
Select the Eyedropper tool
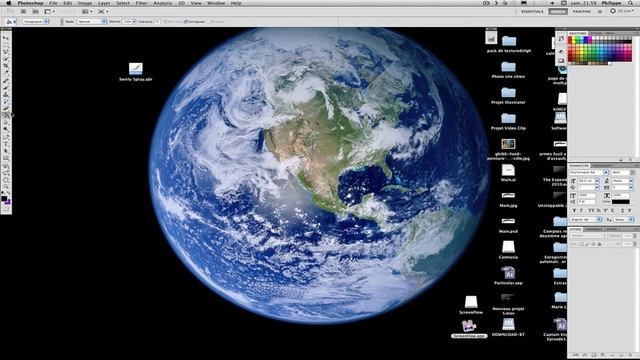[6, 71]
